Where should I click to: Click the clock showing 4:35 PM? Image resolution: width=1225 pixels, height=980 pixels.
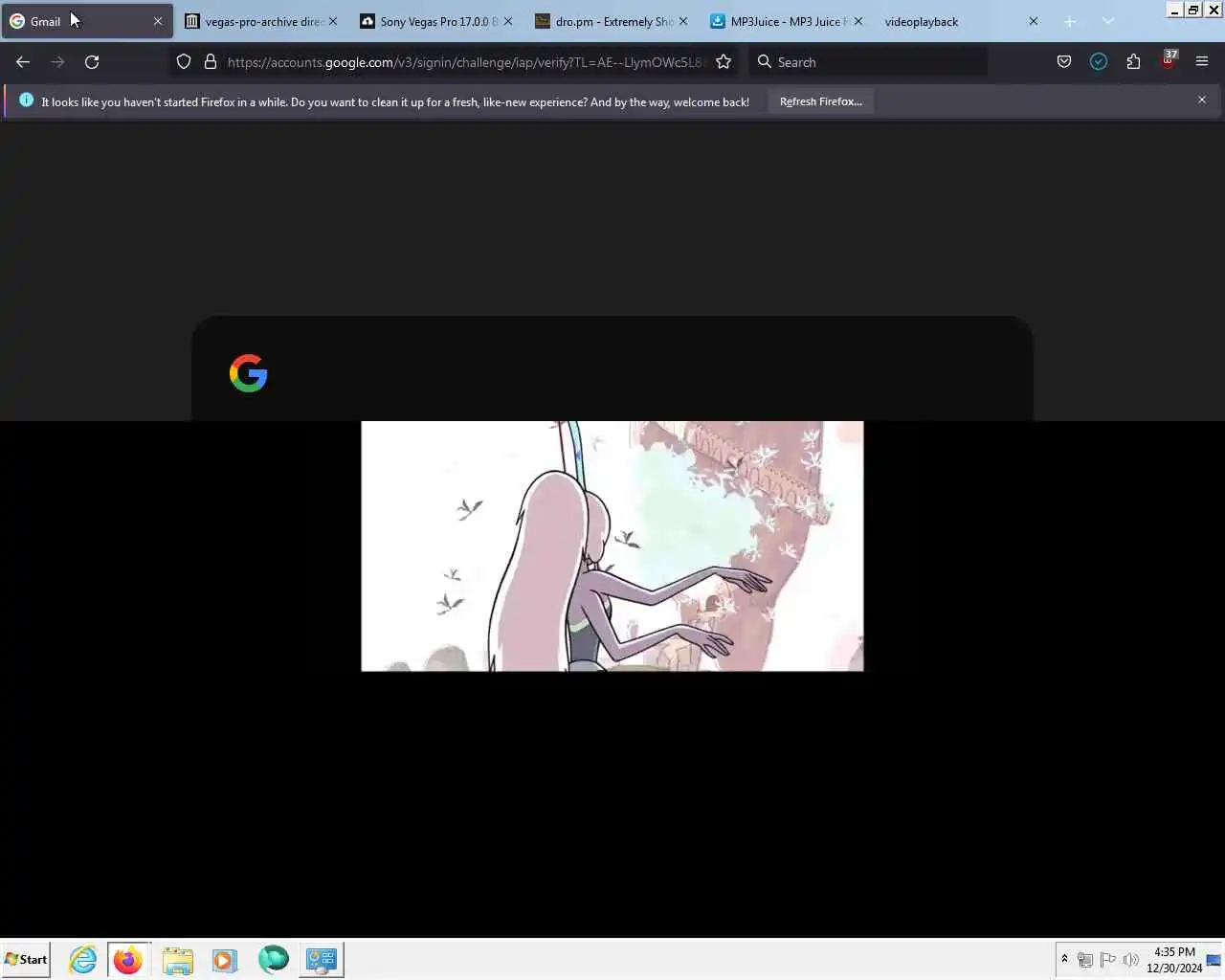1174,959
